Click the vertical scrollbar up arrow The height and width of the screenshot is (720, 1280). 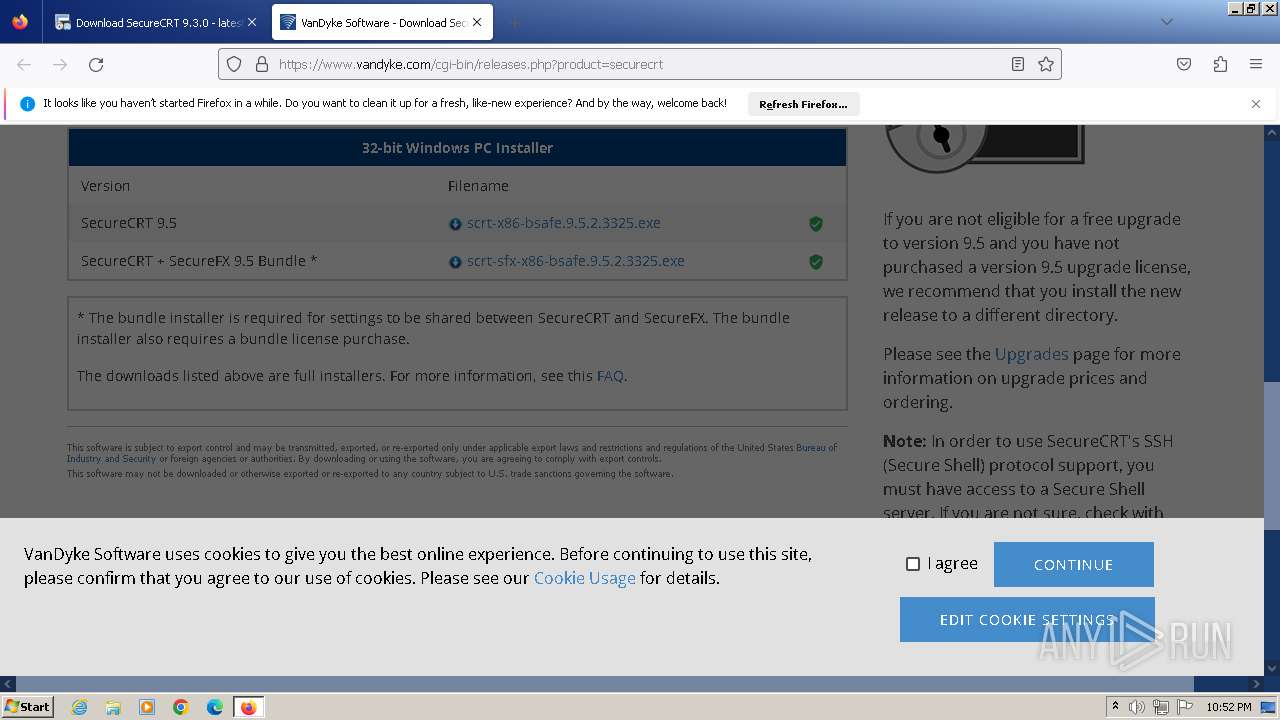pos(1272,132)
